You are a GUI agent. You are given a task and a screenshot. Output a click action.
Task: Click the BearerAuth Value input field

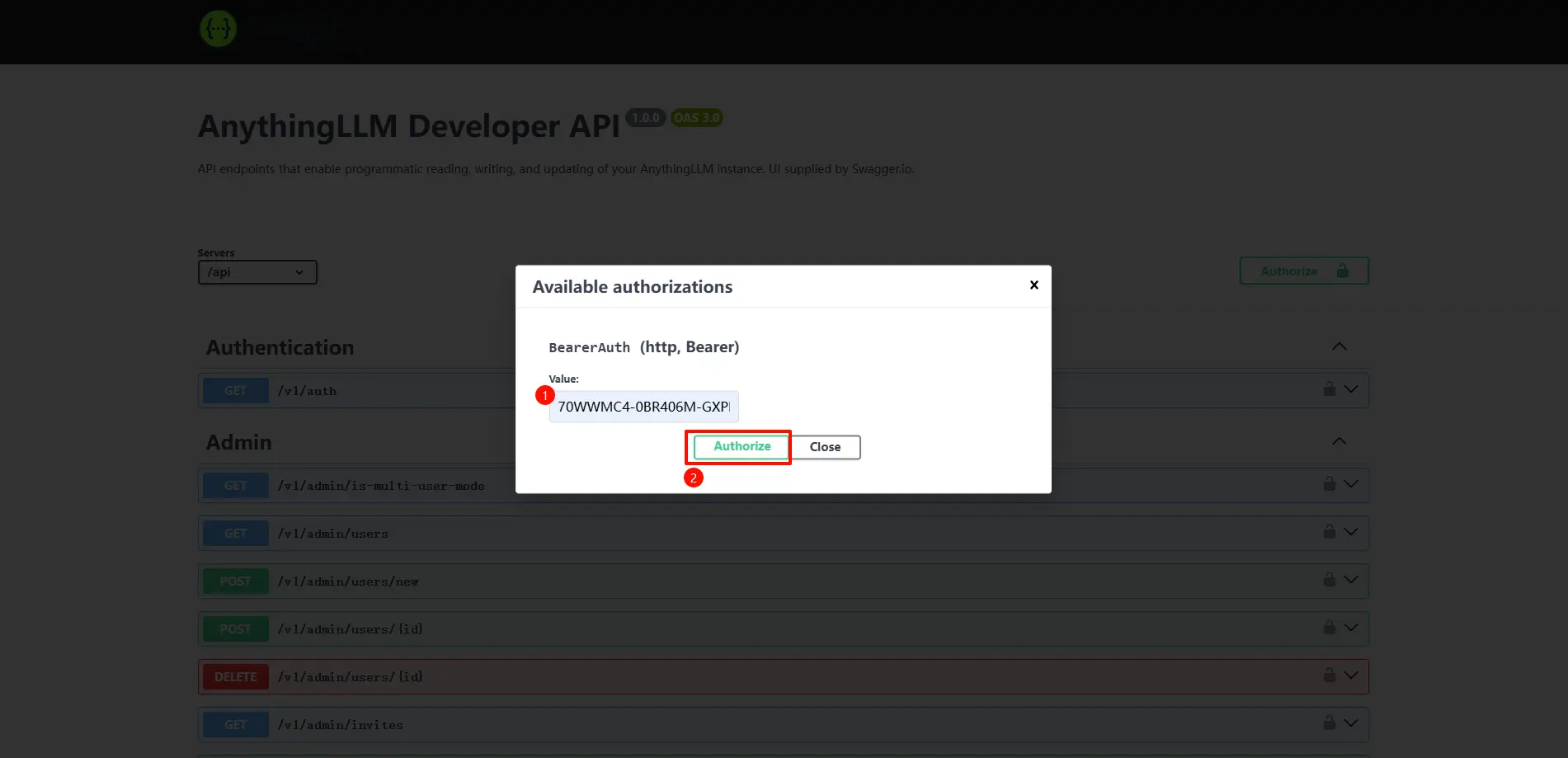click(643, 407)
